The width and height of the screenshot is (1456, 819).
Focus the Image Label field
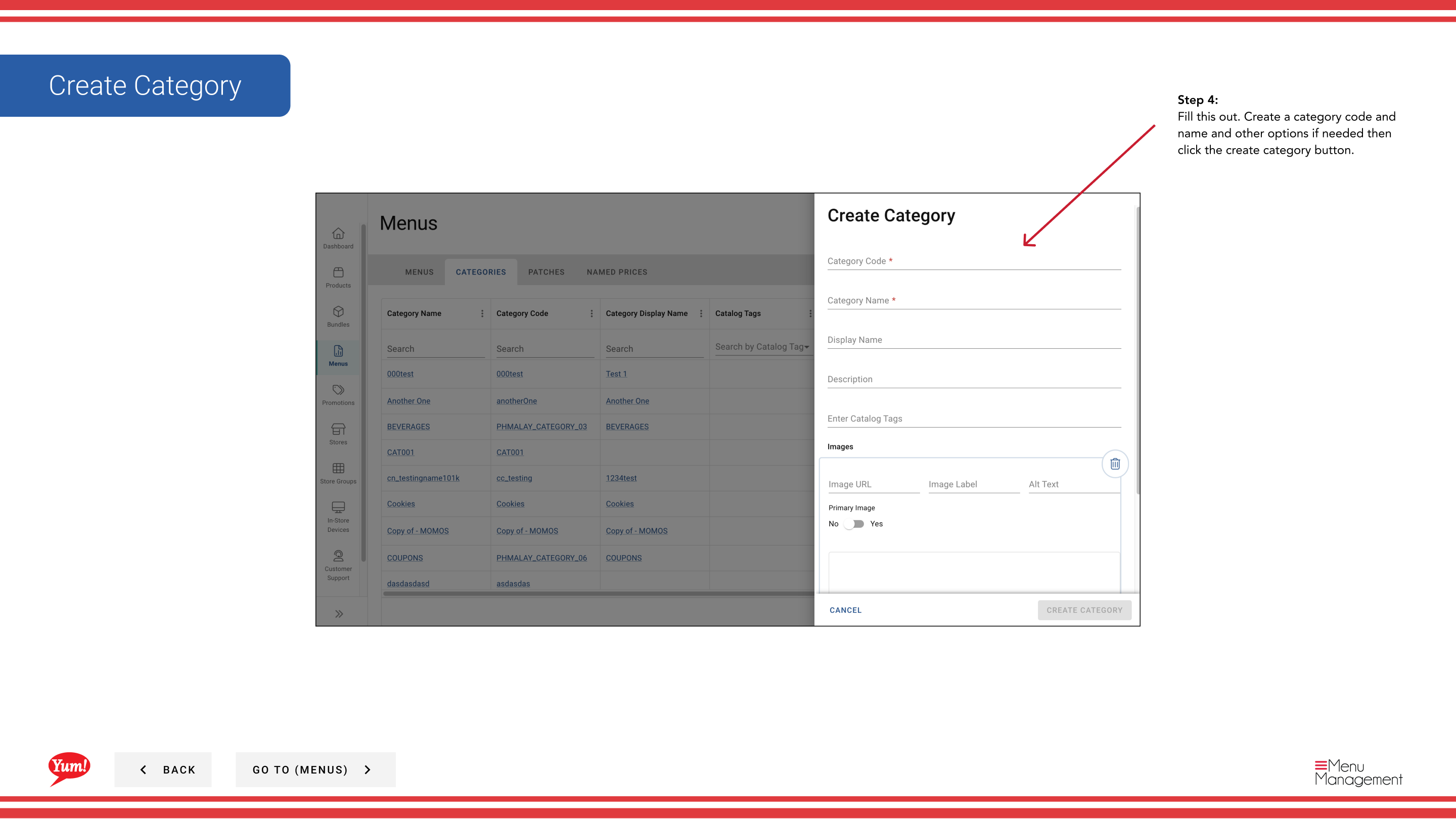click(974, 484)
